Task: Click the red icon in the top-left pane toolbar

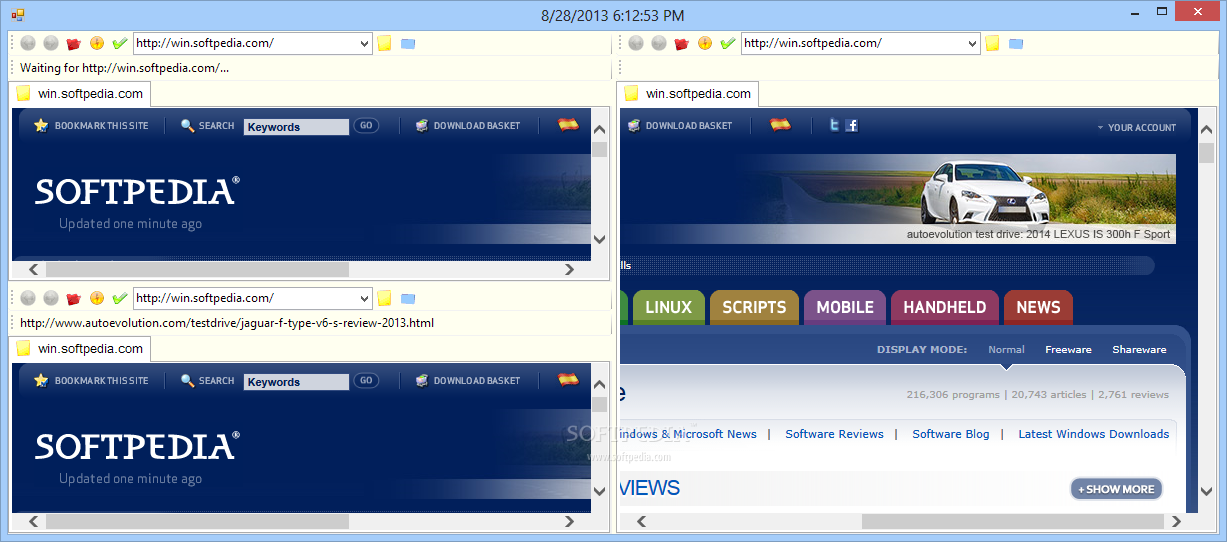Action: pos(73,43)
